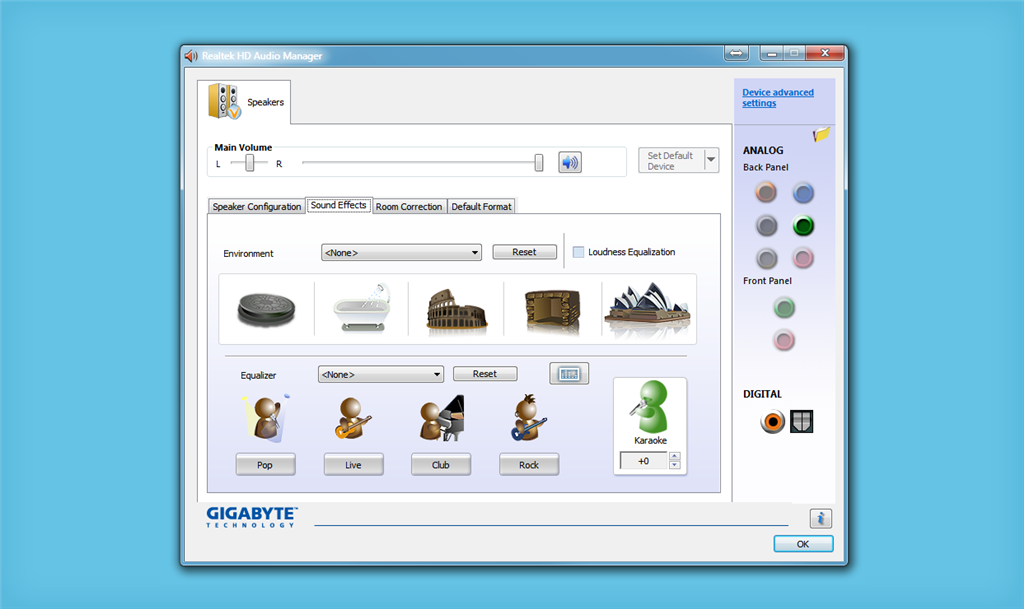The width and height of the screenshot is (1024, 609).
Task: Open the Equalizer preset dropdown
Action: [x=381, y=374]
